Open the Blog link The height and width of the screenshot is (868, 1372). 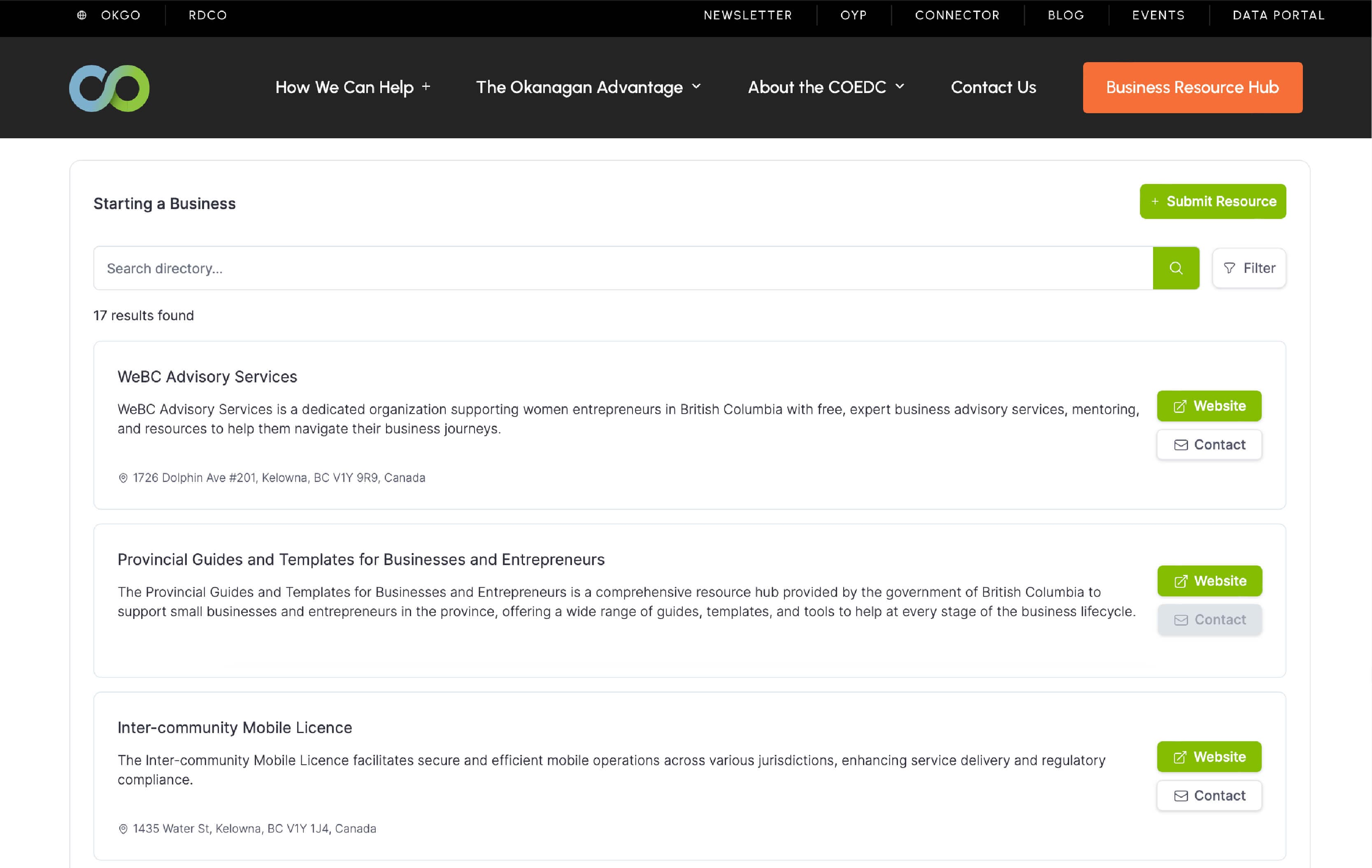click(1065, 15)
